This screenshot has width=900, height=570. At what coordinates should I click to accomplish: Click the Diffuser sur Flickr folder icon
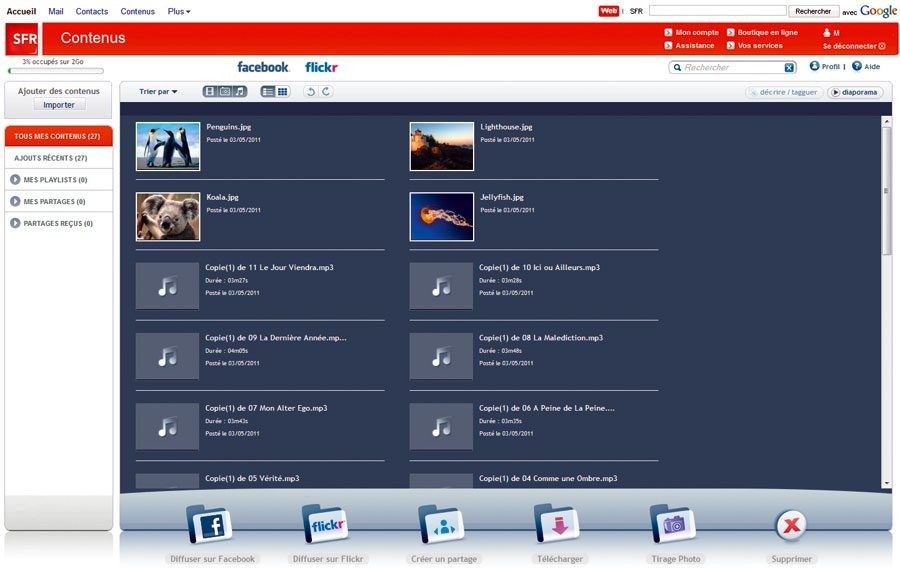[324, 524]
